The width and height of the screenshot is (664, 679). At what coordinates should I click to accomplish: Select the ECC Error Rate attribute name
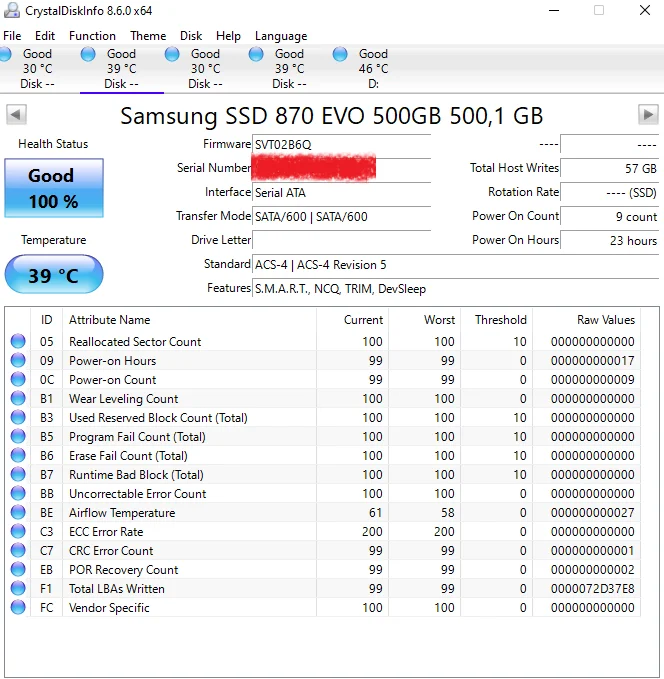click(x=106, y=532)
